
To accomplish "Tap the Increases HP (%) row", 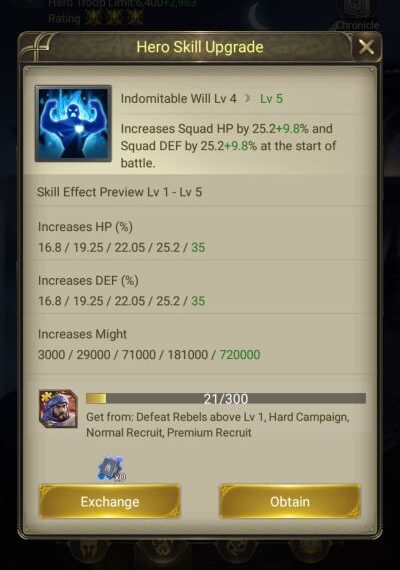I will click(200, 237).
